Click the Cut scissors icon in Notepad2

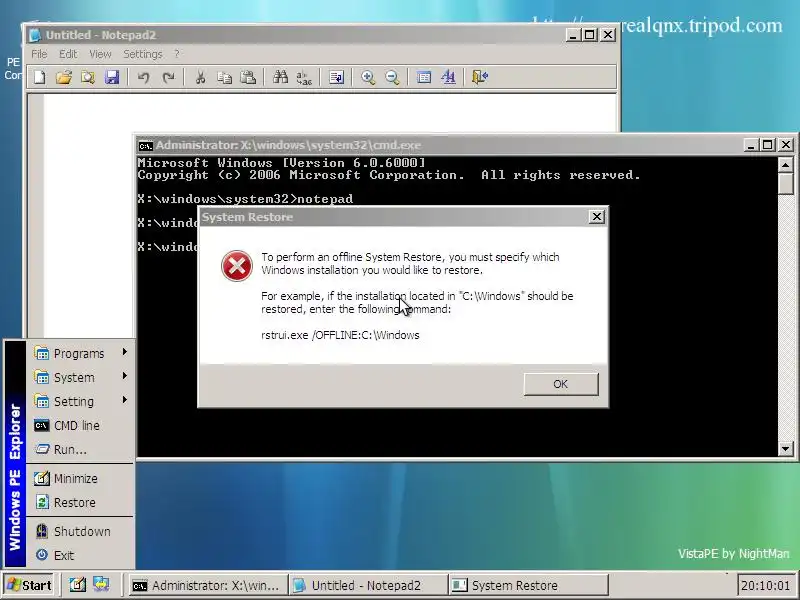tap(200, 77)
